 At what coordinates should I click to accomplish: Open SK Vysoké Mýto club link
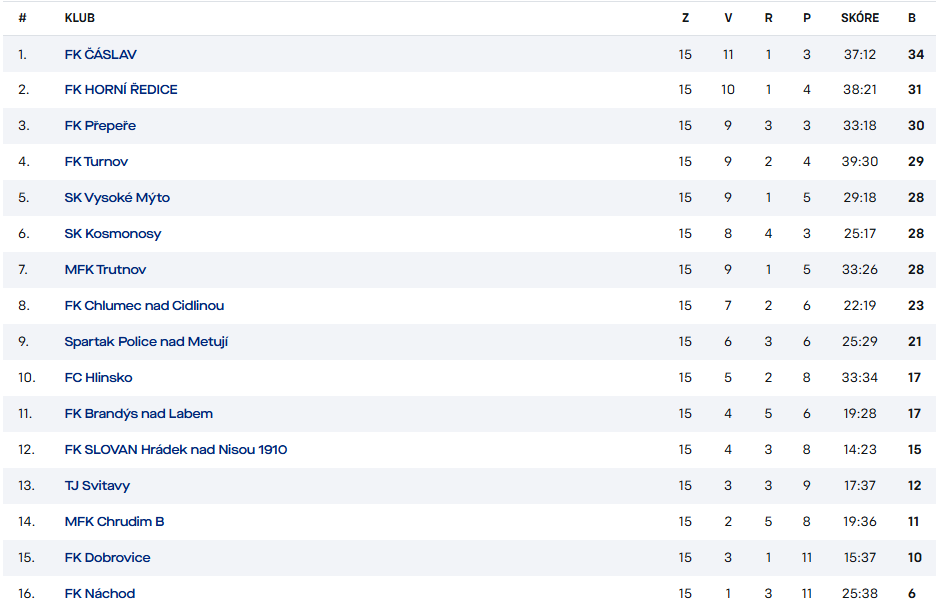click(x=117, y=198)
